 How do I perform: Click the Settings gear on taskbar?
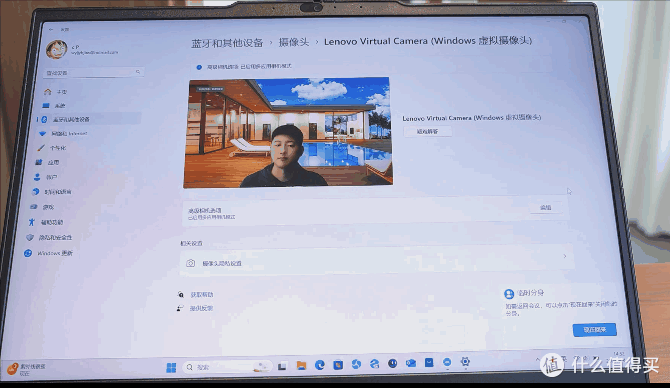pos(465,362)
